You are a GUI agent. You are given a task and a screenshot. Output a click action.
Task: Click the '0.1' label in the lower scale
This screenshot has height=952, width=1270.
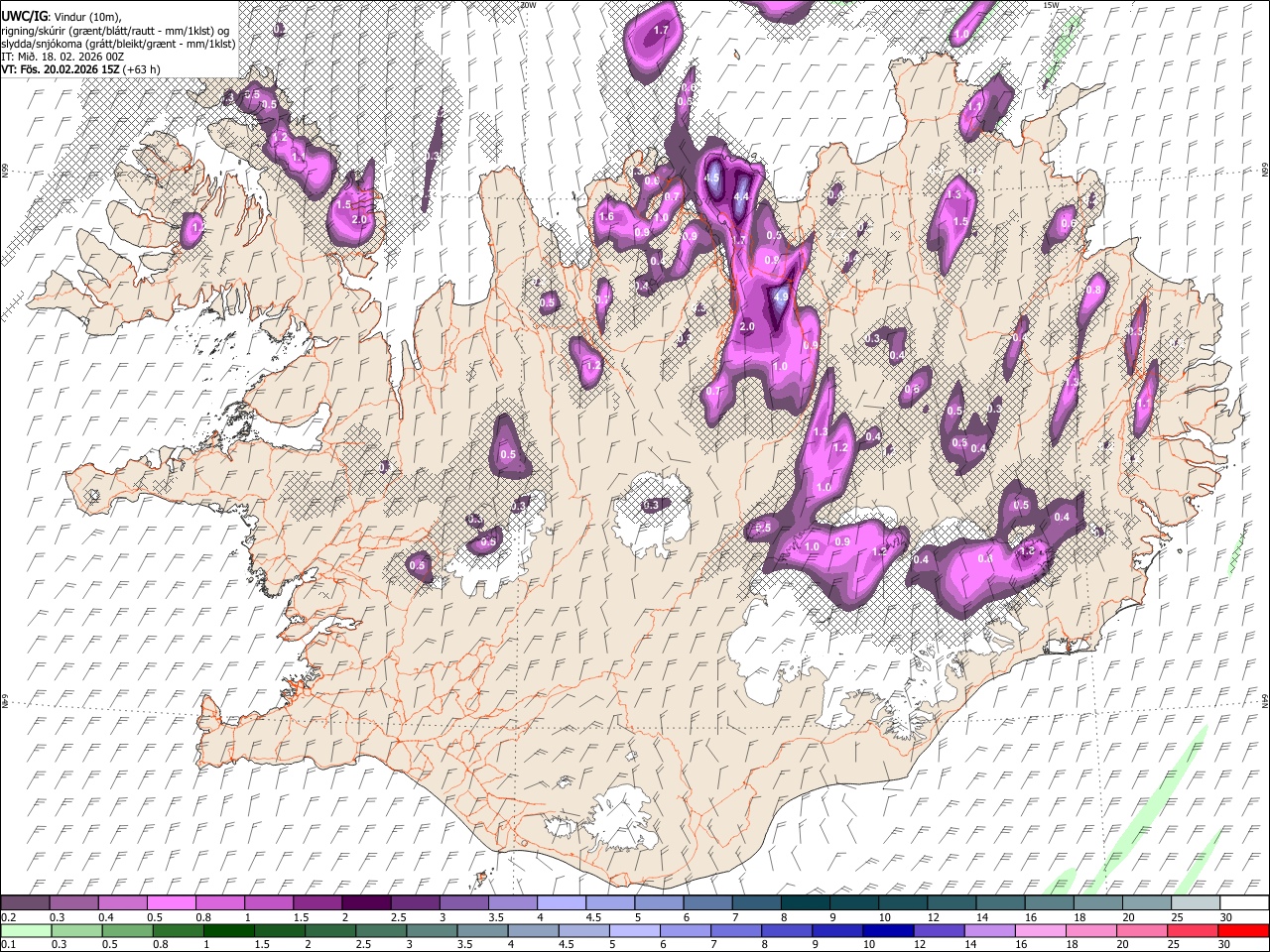coord(9,945)
